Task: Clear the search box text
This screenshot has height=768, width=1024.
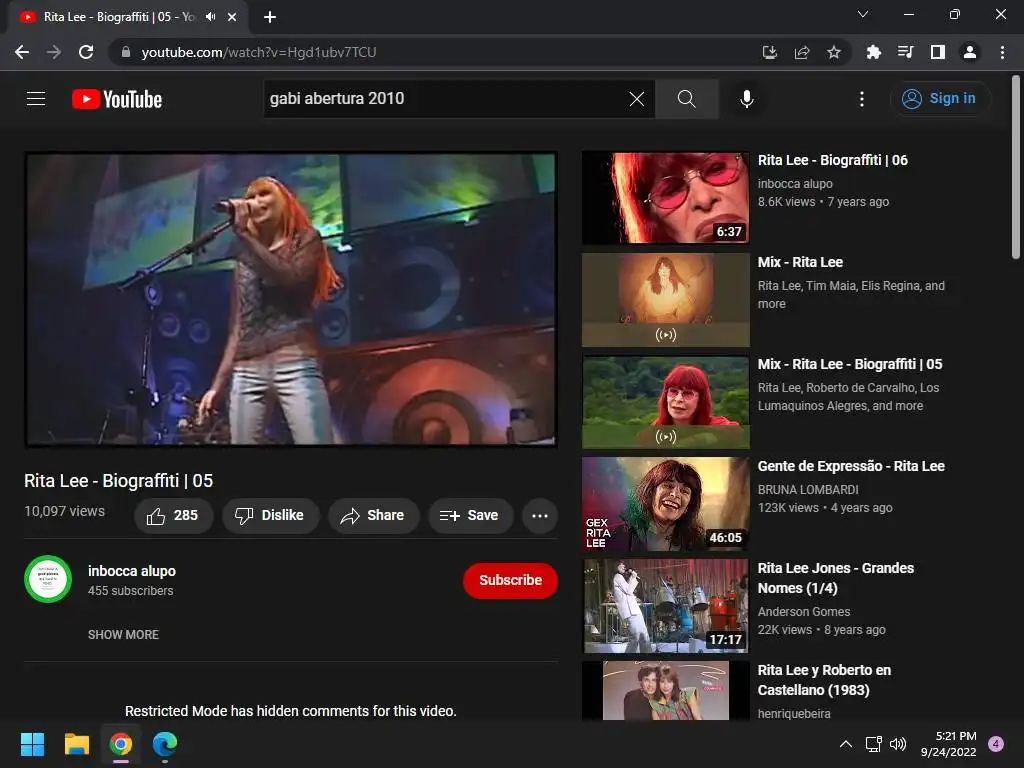Action: point(637,99)
